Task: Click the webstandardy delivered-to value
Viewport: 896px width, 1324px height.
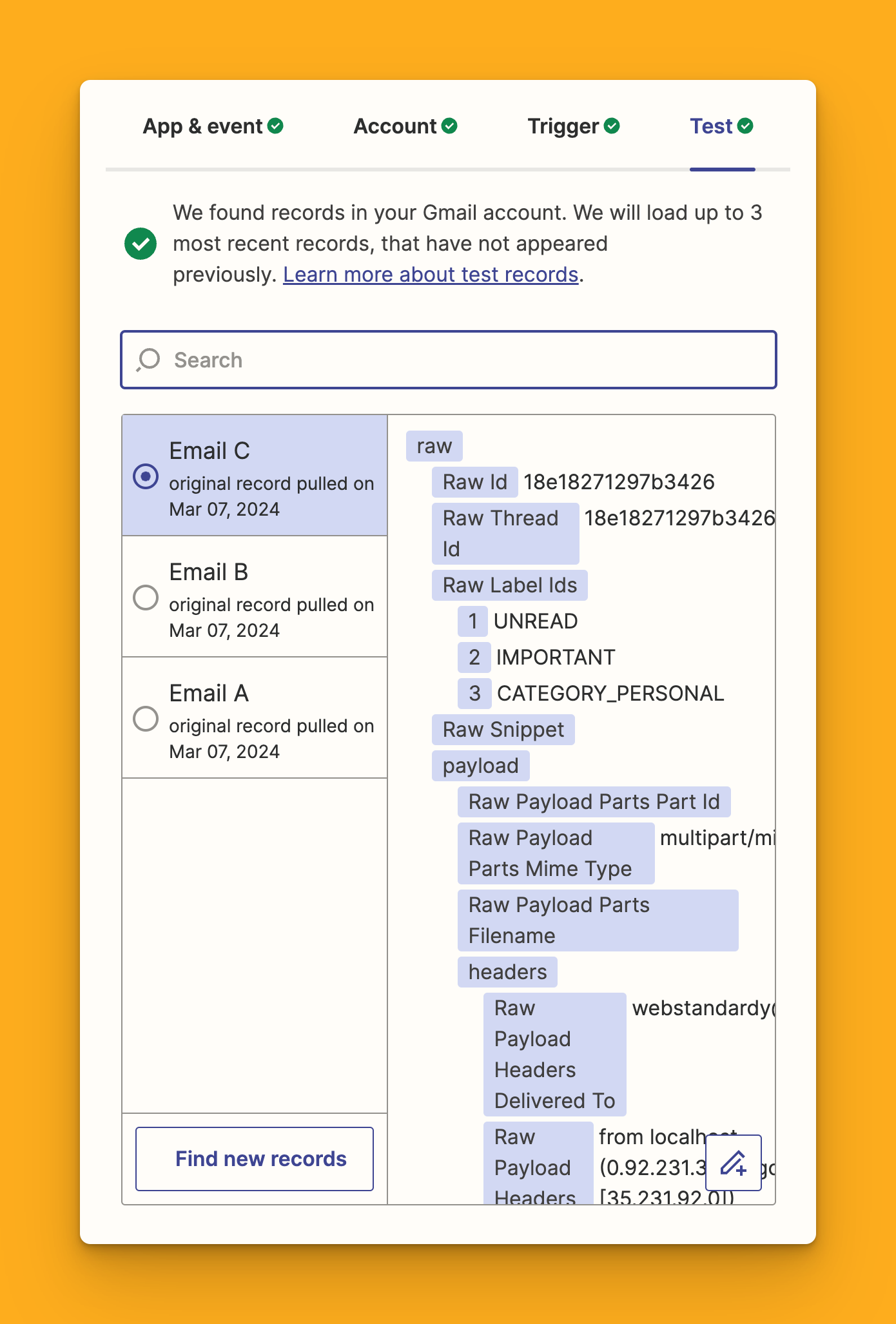Action: [703, 1008]
